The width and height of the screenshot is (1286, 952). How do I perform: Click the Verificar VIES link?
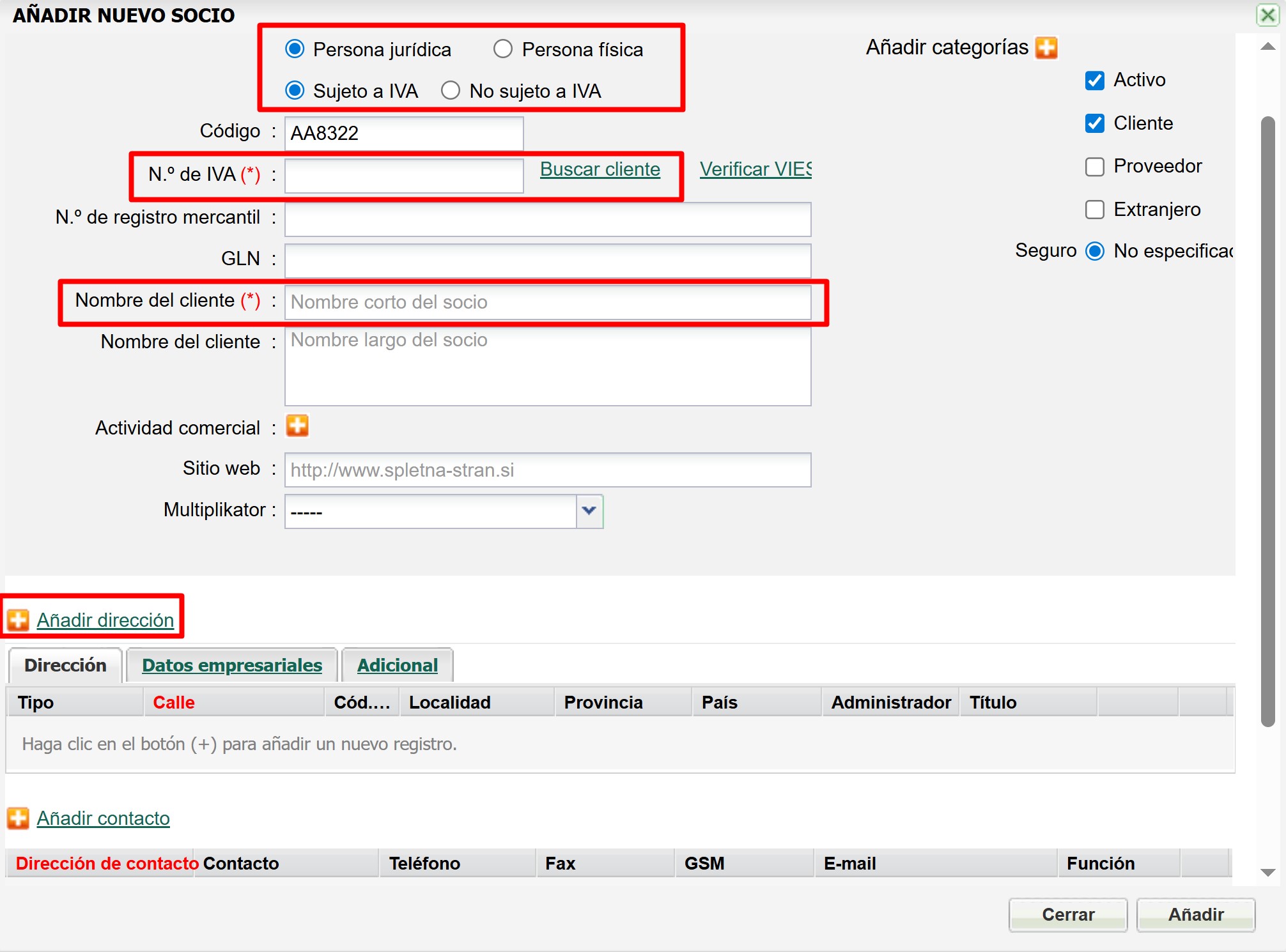coord(755,169)
